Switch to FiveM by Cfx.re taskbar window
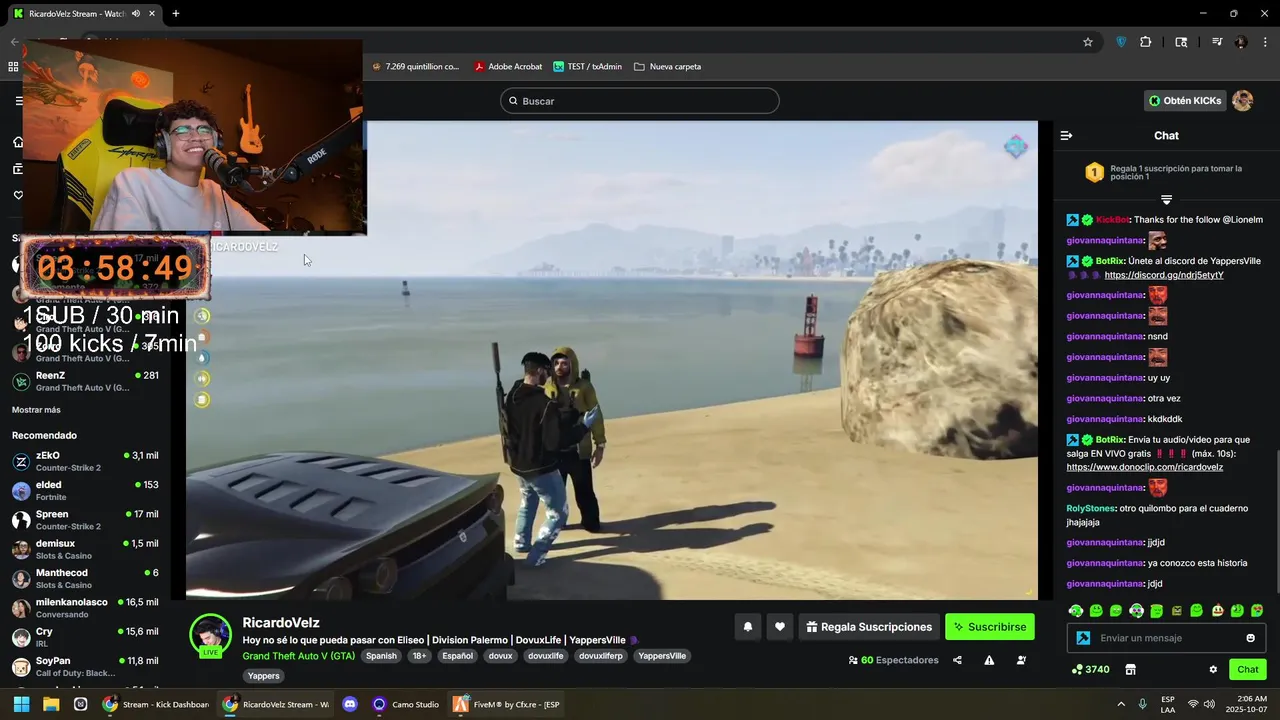 [x=507, y=704]
